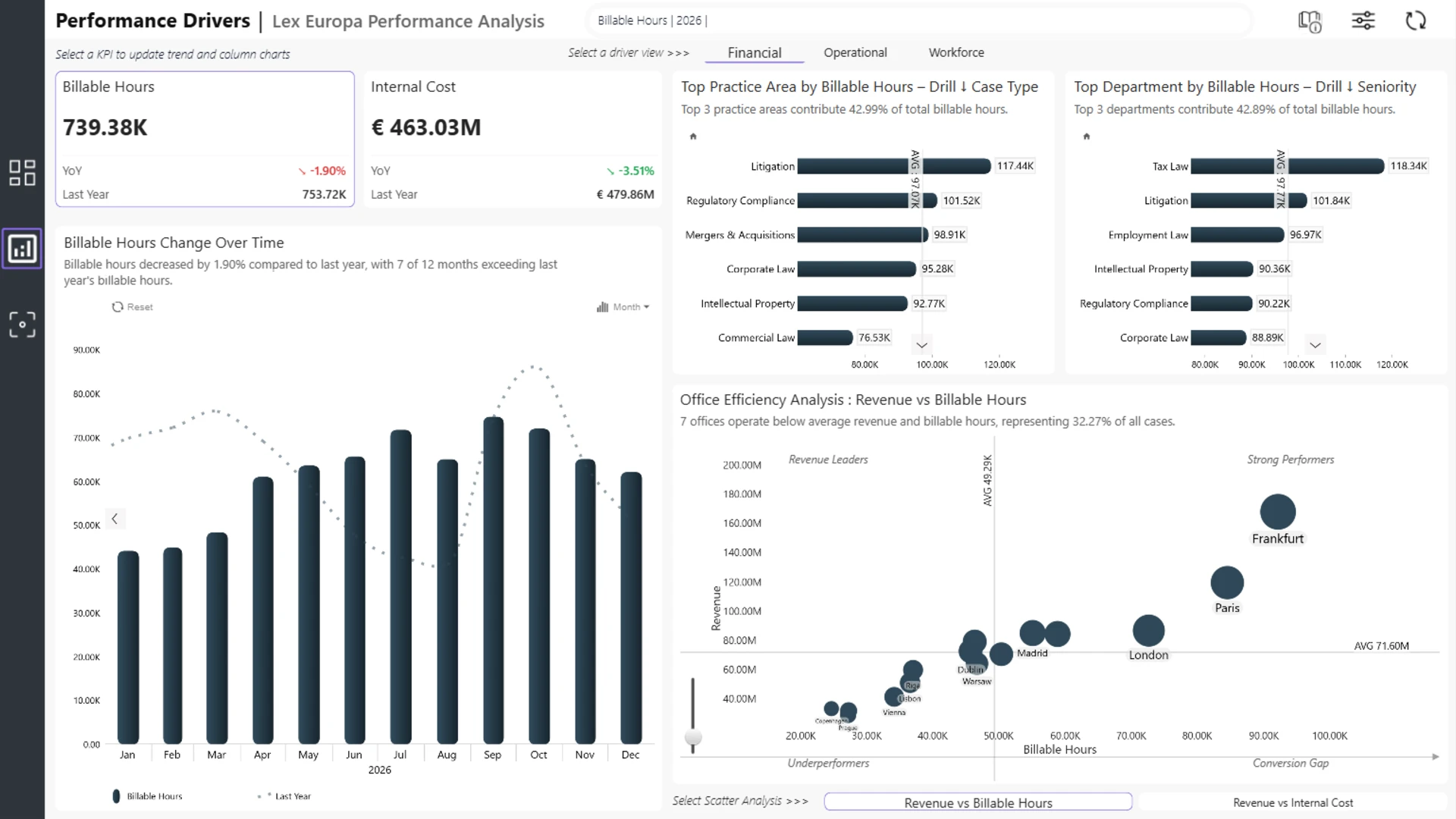Select the Corporate Law bar in Practice Area chart
Screen dimensions: 1456x819
click(x=857, y=268)
